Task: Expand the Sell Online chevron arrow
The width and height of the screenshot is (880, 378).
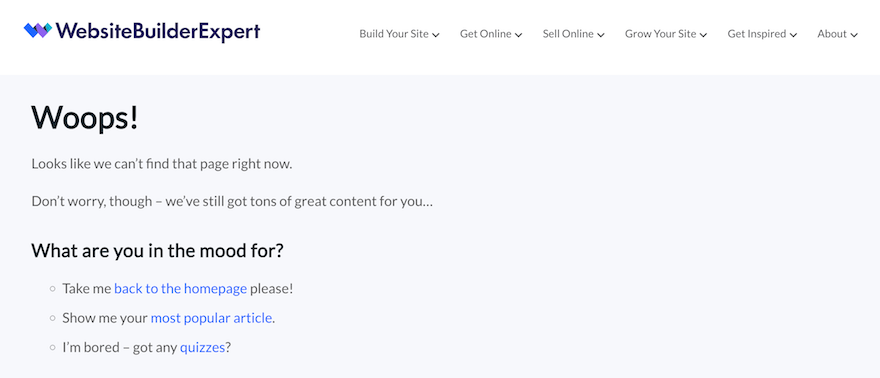Action: (x=601, y=35)
